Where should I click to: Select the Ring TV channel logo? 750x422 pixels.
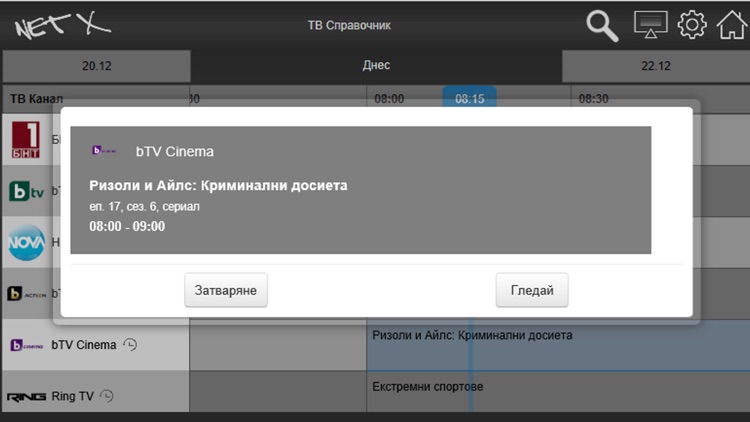click(26, 397)
